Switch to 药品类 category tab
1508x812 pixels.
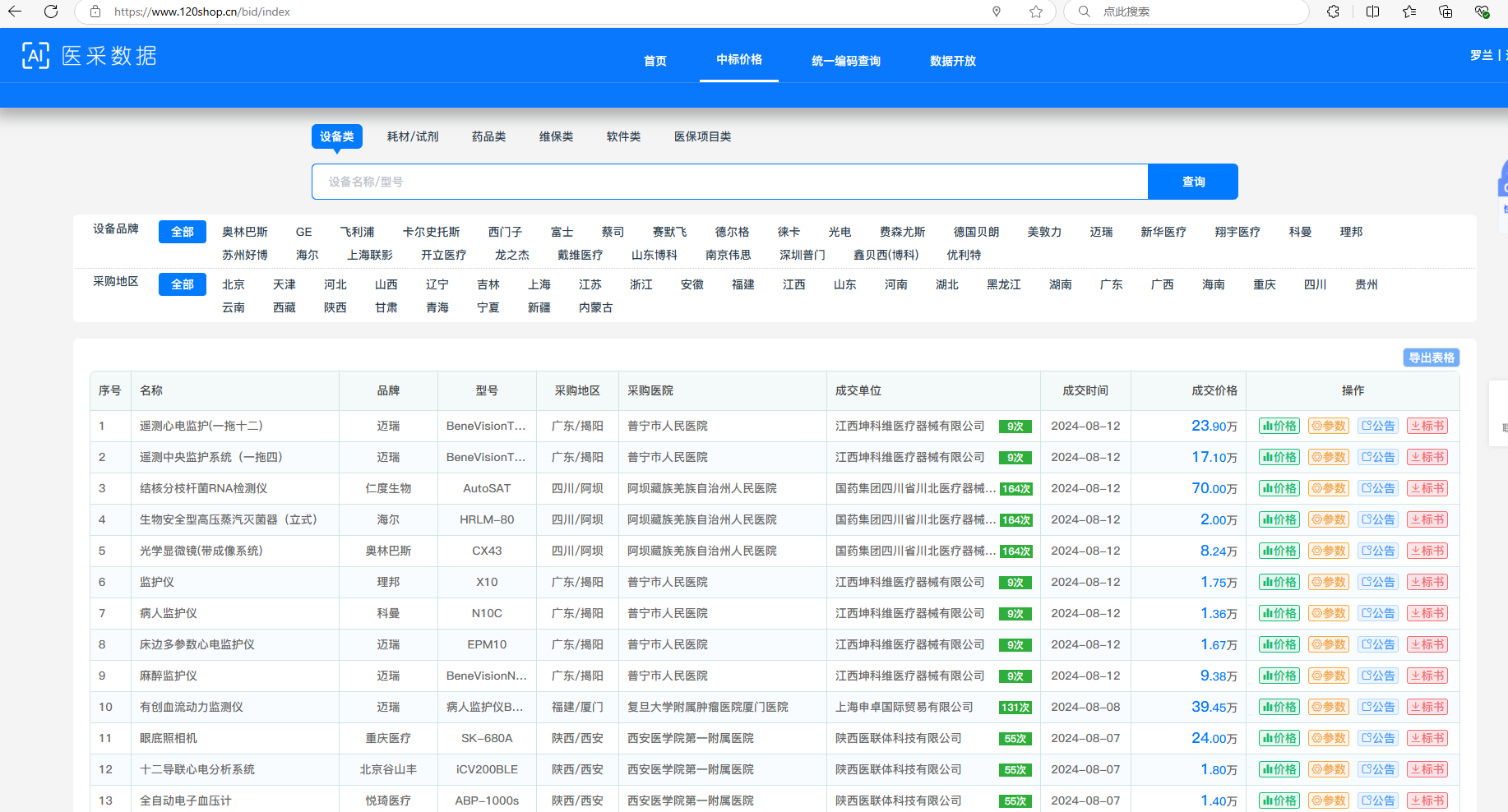pyautogui.click(x=489, y=136)
